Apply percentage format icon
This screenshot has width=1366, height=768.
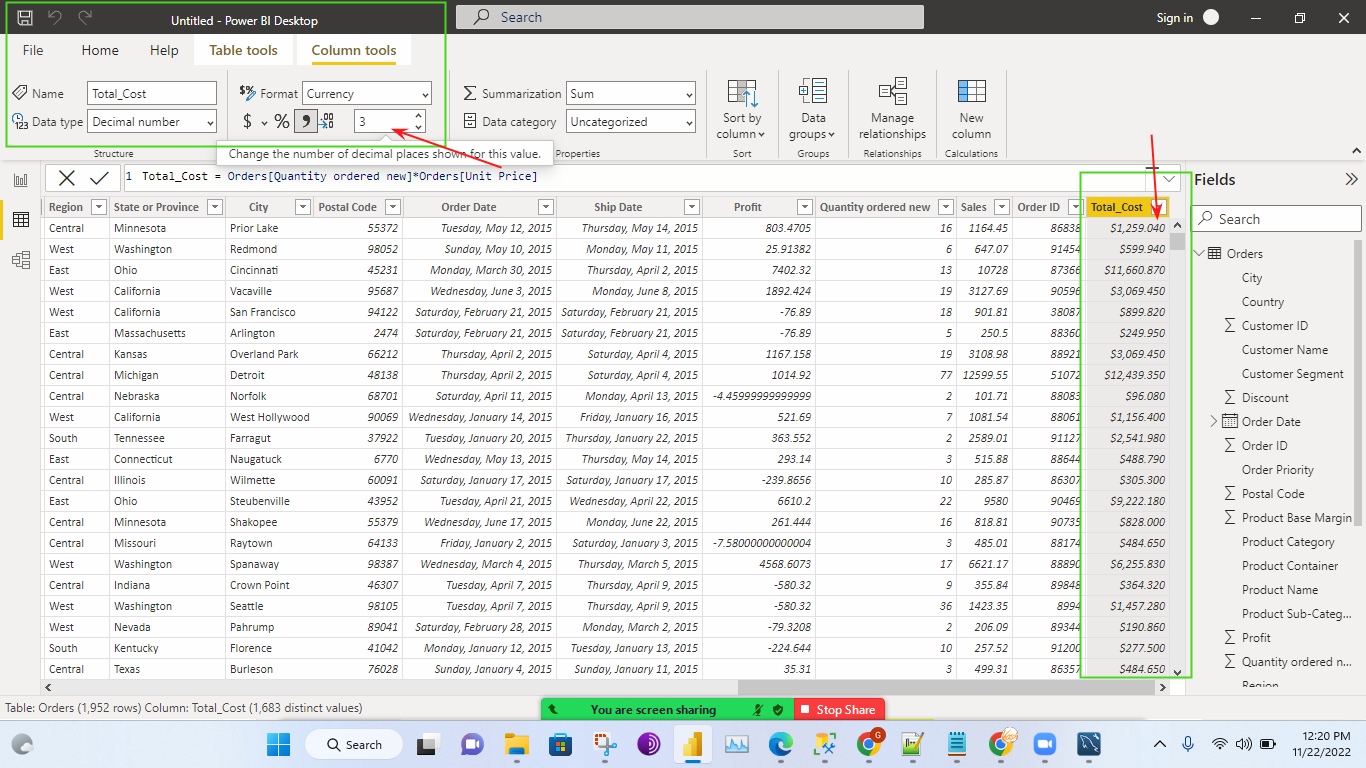282,121
